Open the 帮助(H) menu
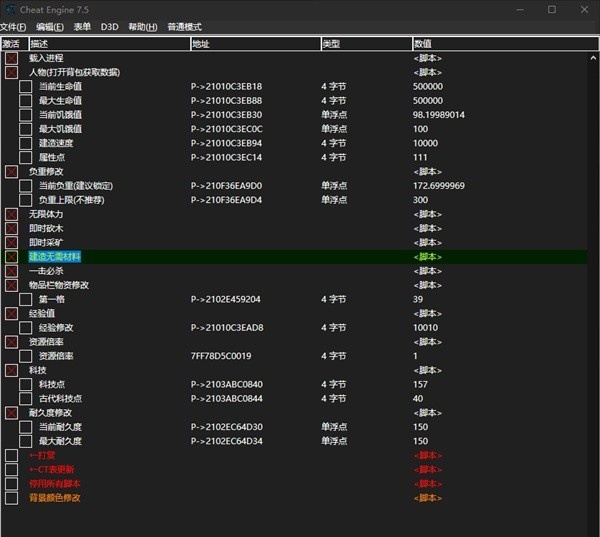This screenshot has height=537, width=600. [x=143, y=27]
